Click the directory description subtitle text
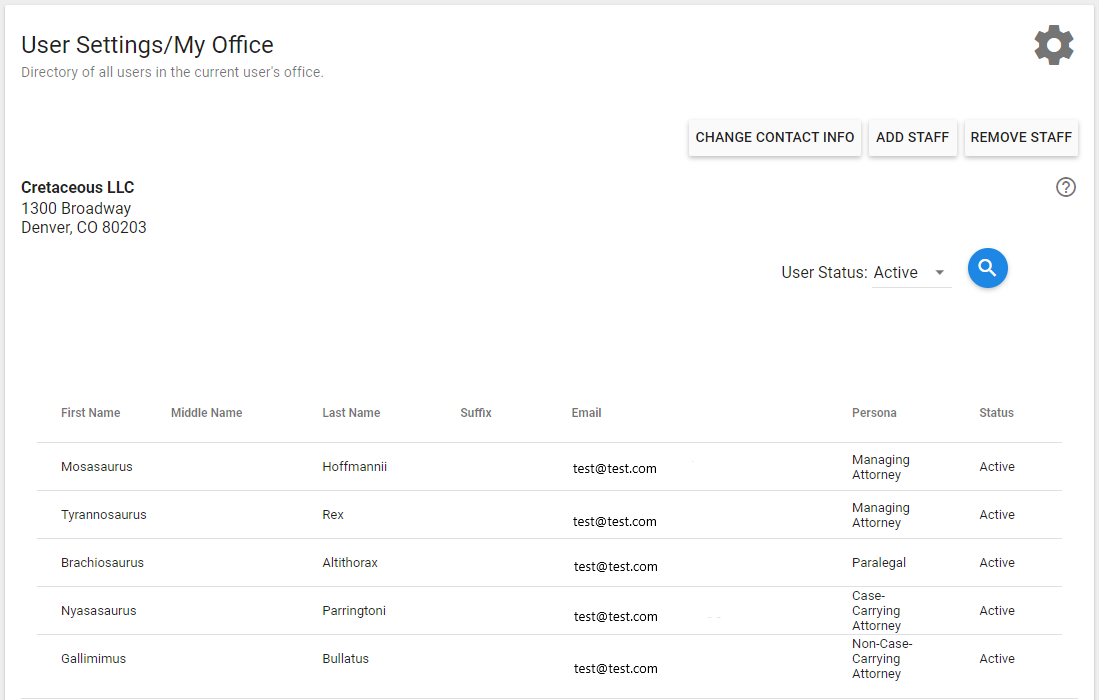This screenshot has height=700, width=1099. pos(172,72)
